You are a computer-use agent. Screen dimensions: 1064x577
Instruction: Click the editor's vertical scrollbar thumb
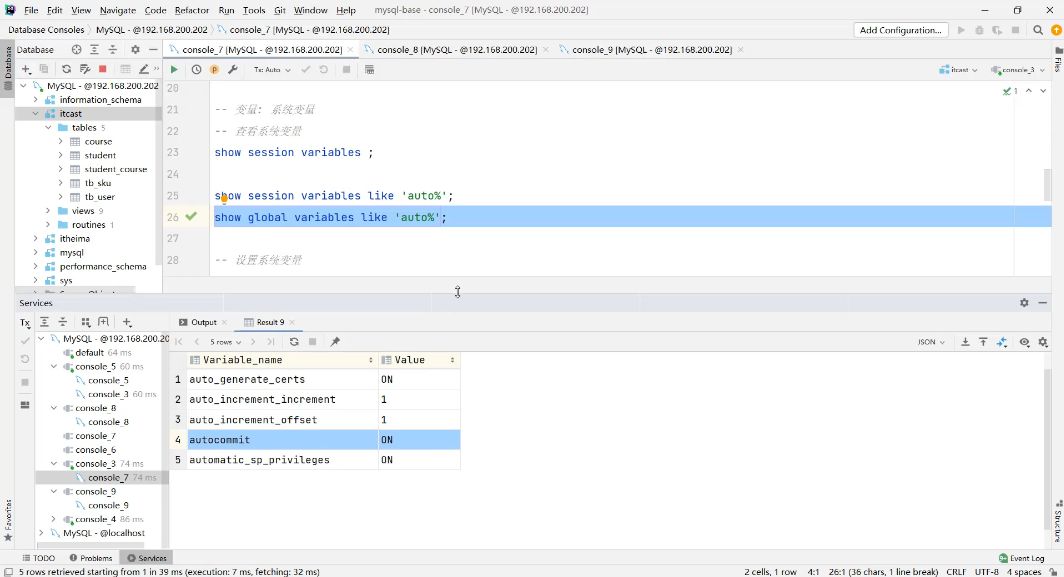1047,184
